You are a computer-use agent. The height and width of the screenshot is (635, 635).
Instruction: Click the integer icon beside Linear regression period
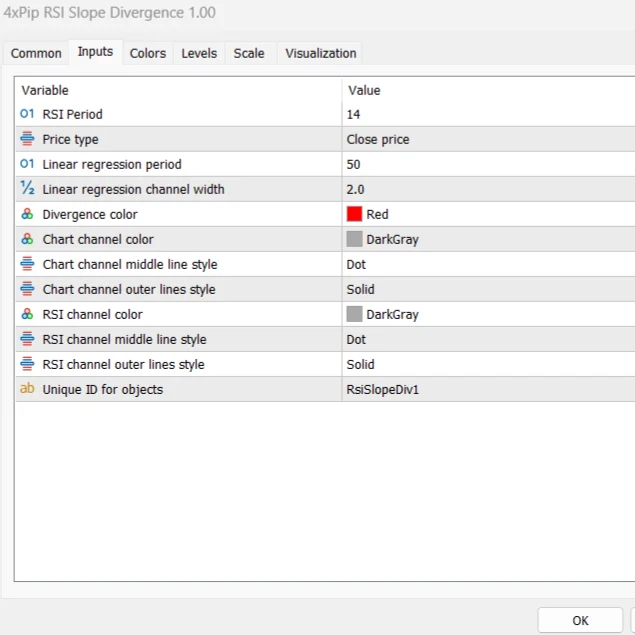point(27,164)
